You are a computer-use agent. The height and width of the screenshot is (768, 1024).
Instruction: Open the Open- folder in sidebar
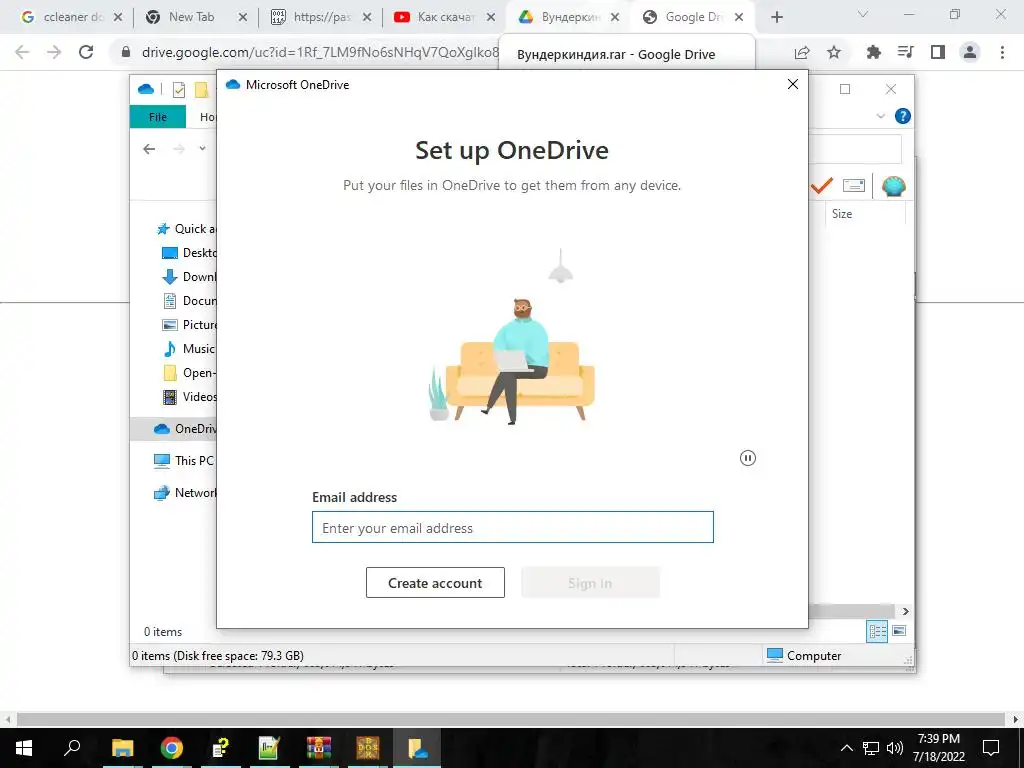click(x=189, y=373)
